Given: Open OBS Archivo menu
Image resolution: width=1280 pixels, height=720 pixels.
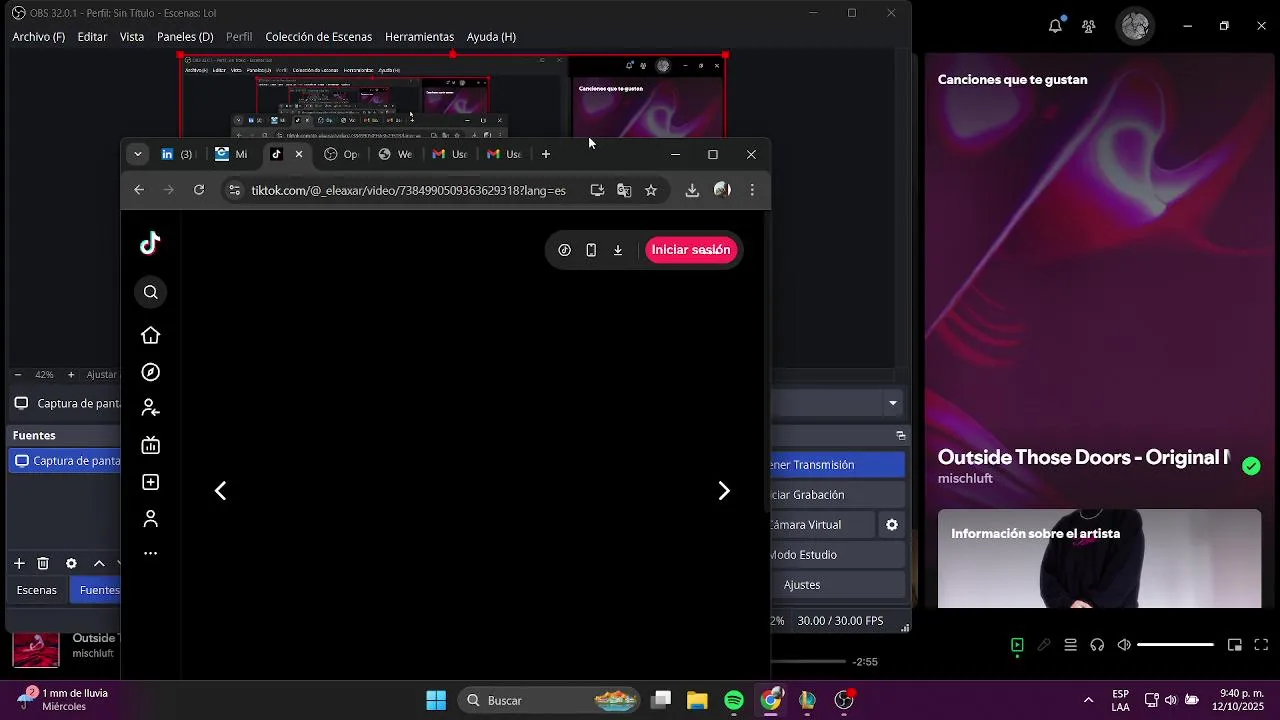Looking at the screenshot, I should click(39, 36).
